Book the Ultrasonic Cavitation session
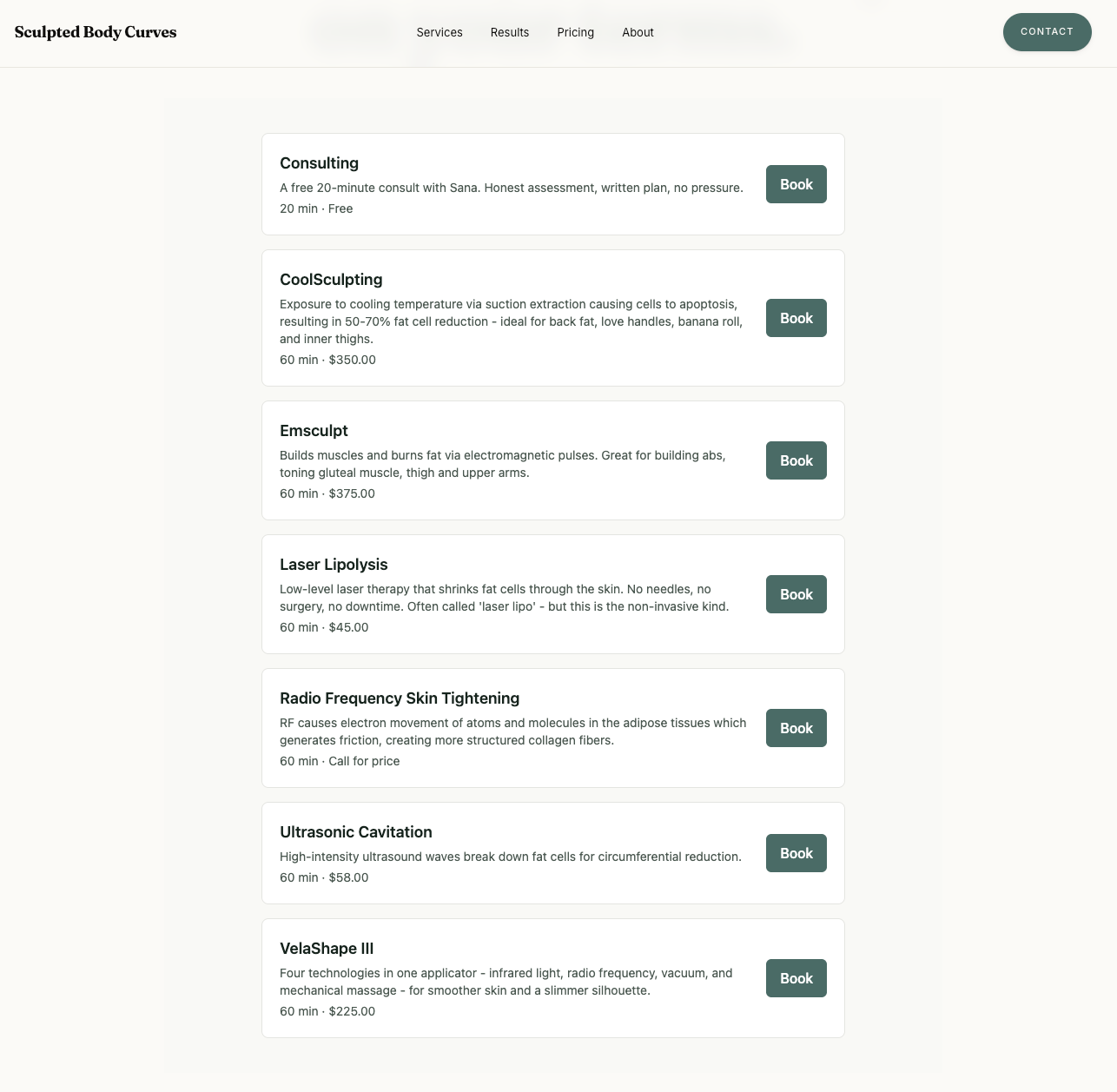This screenshot has width=1117, height=1092. click(x=796, y=853)
